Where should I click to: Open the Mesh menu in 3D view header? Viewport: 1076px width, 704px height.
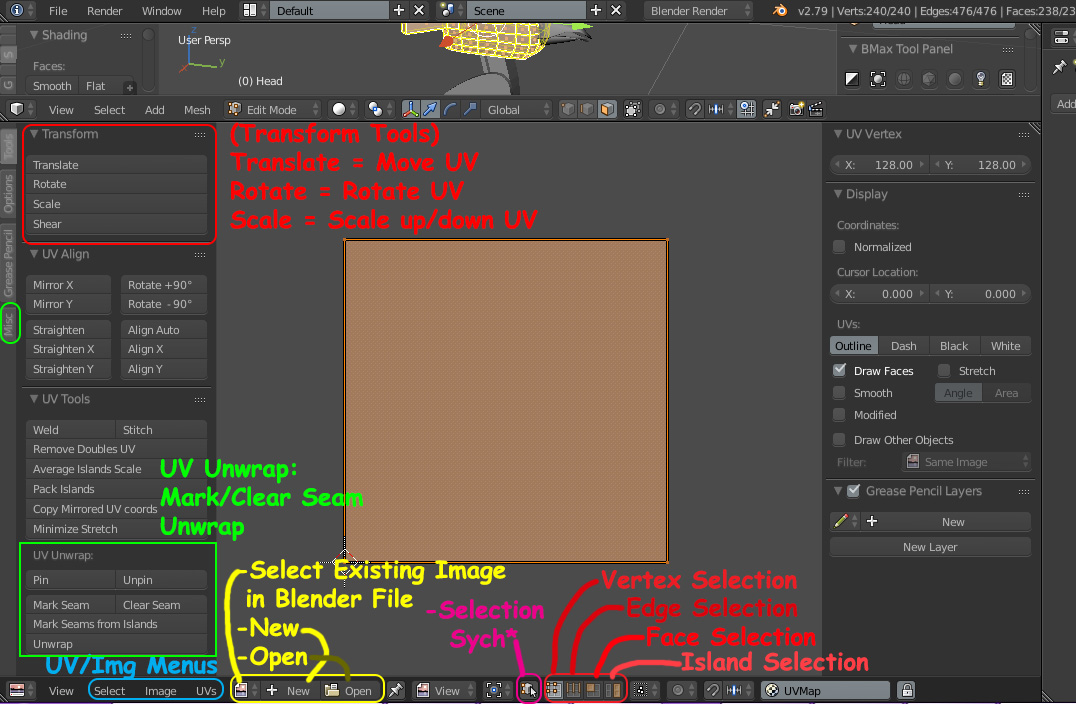(x=197, y=110)
